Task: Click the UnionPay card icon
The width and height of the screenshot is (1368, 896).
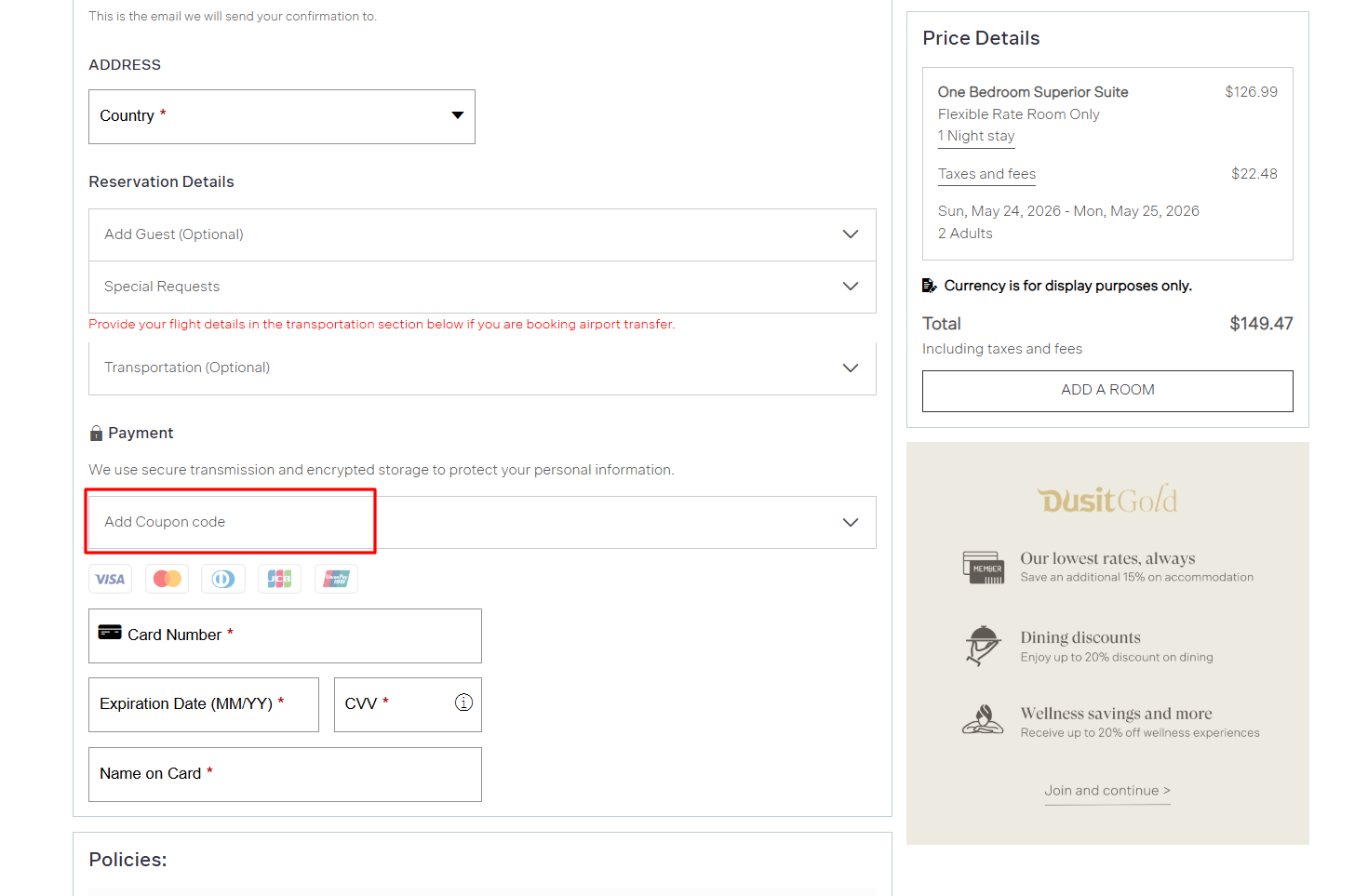Action: [336, 579]
